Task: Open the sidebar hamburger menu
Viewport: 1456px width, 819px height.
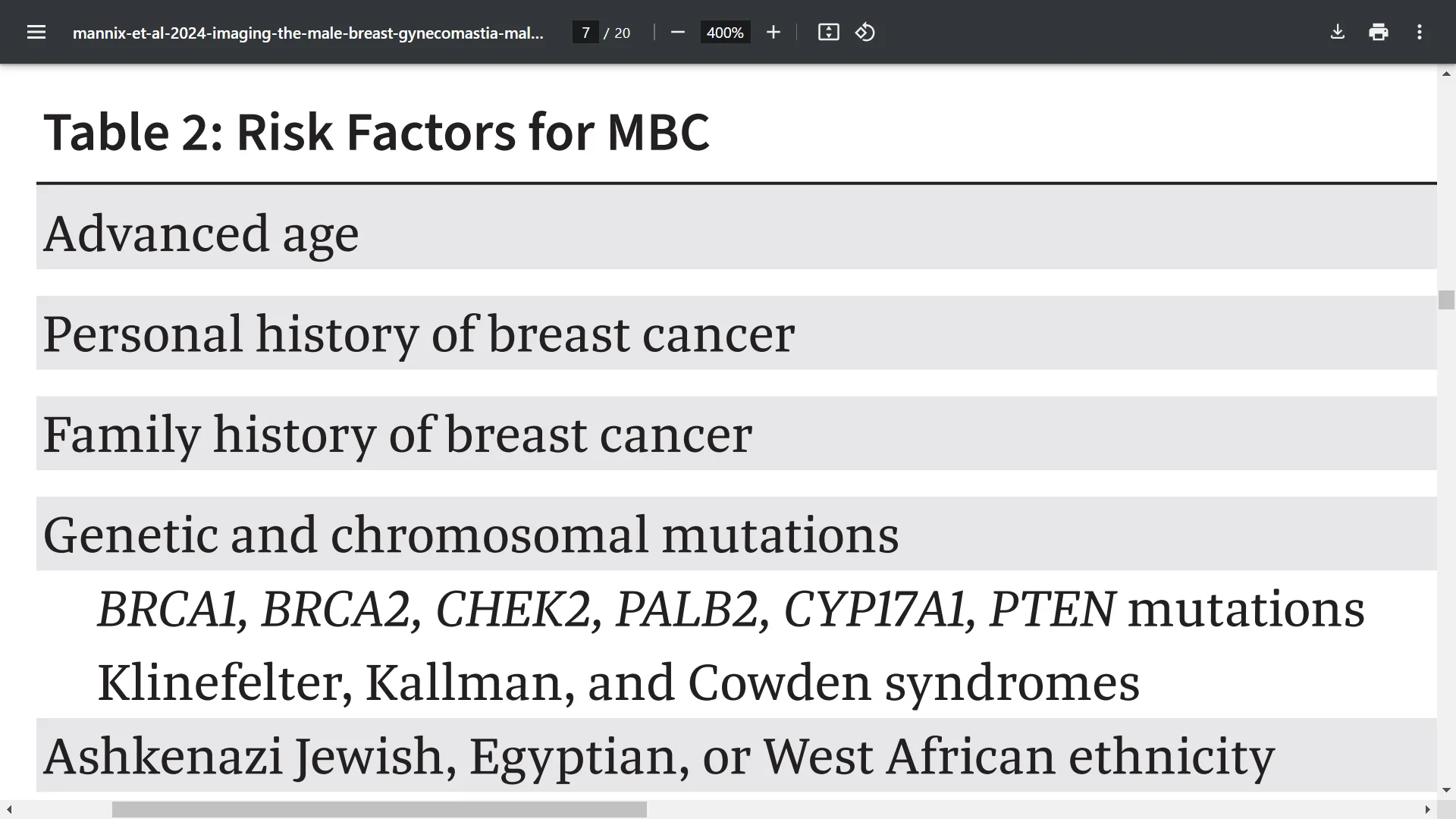Action: (36, 33)
